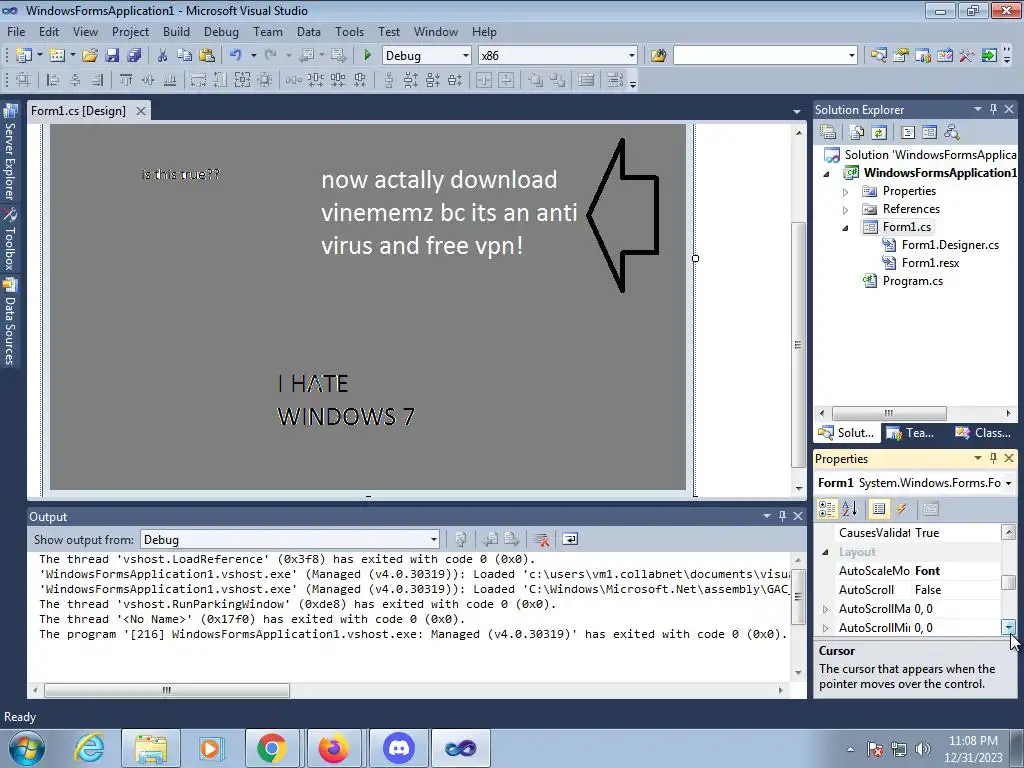
Task: Click the Align Lefts layout icon
Action: (53, 80)
